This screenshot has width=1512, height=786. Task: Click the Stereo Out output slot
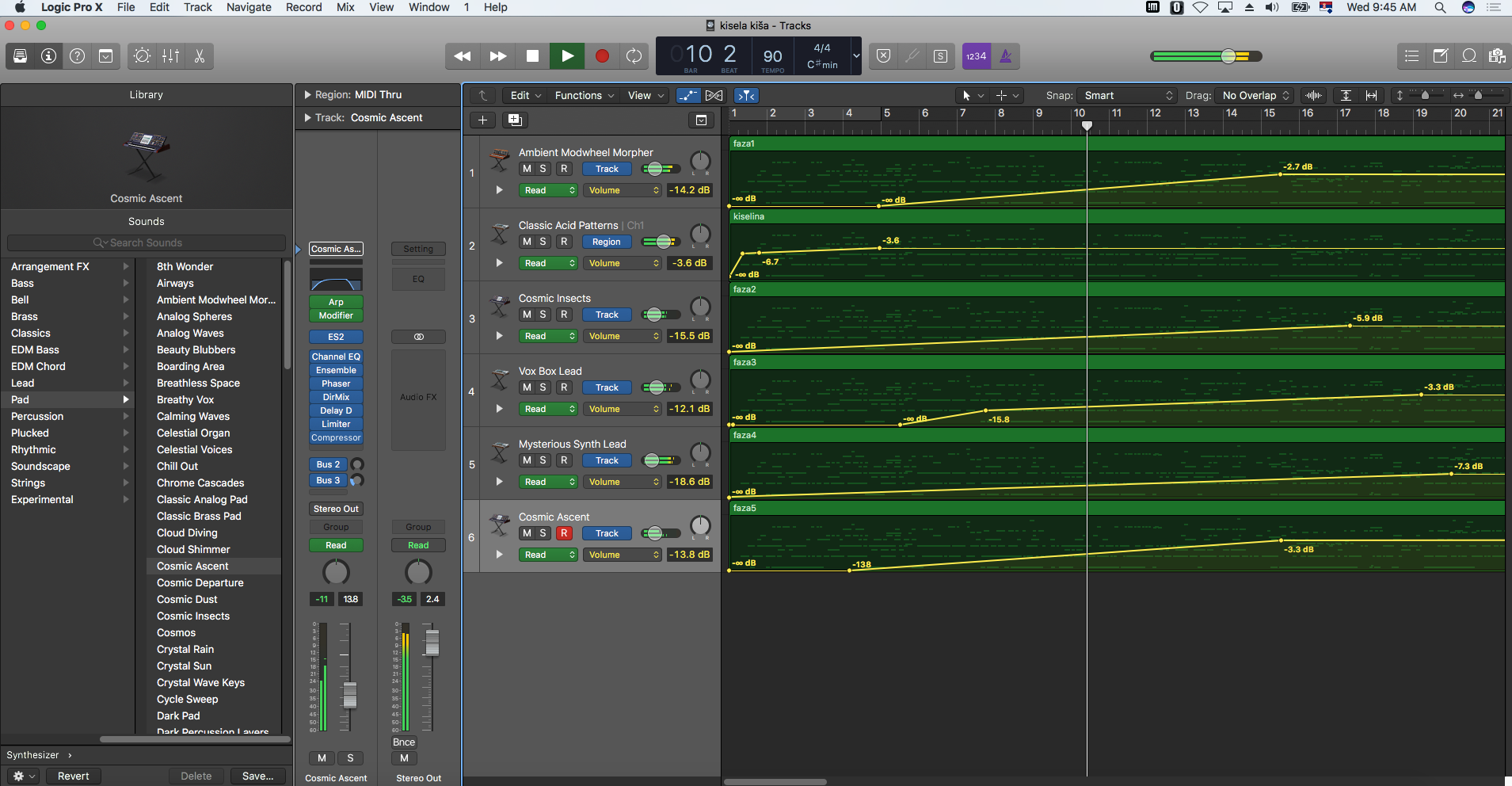click(x=336, y=509)
